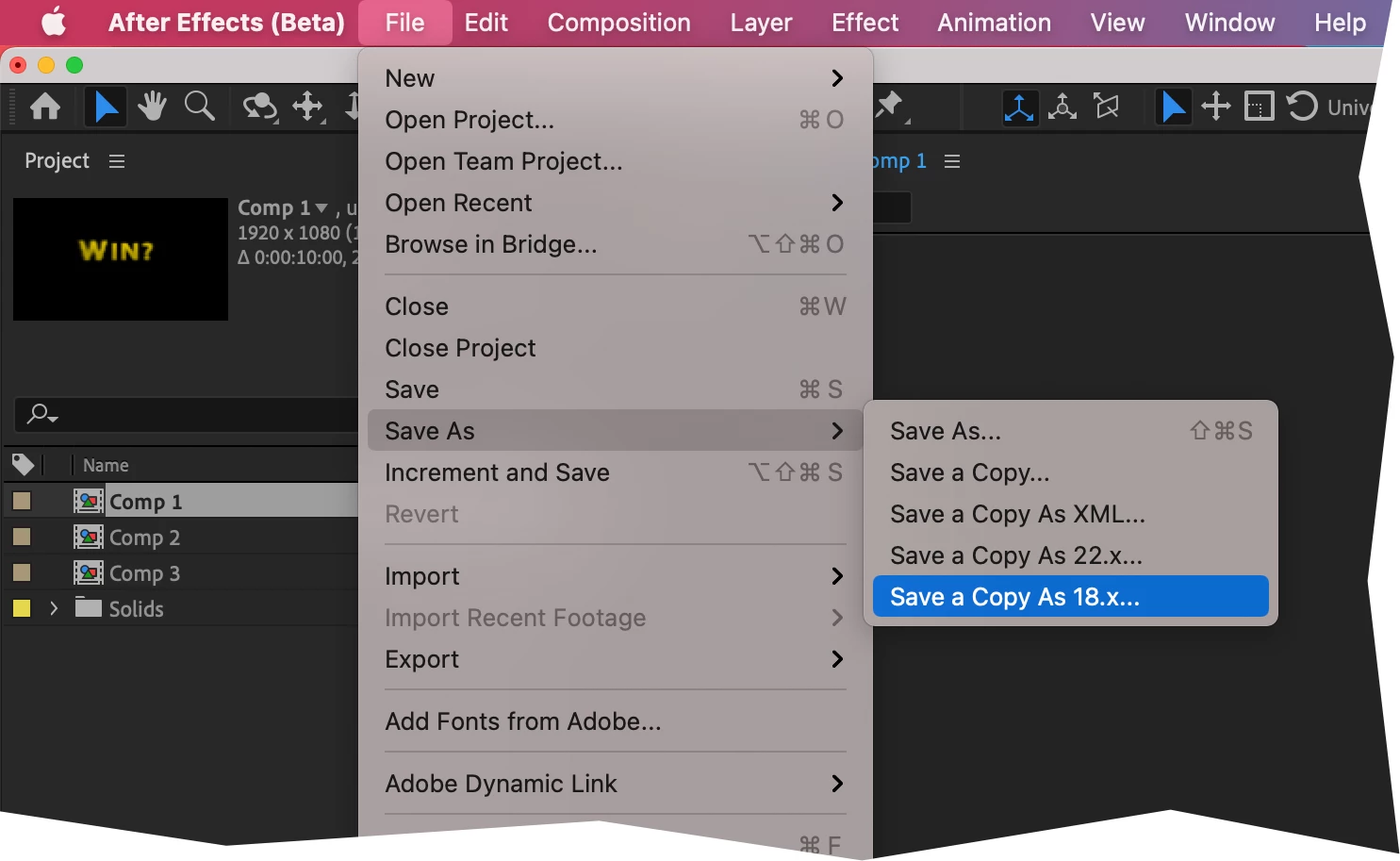The height and width of the screenshot is (861, 1400).
Task: Choose the World Axis mode icon
Action: point(1062,107)
